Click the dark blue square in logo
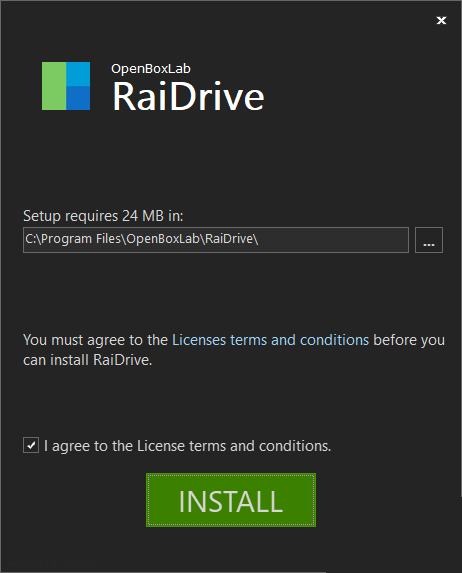Screen dimensions: 462x573 click(78, 98)
